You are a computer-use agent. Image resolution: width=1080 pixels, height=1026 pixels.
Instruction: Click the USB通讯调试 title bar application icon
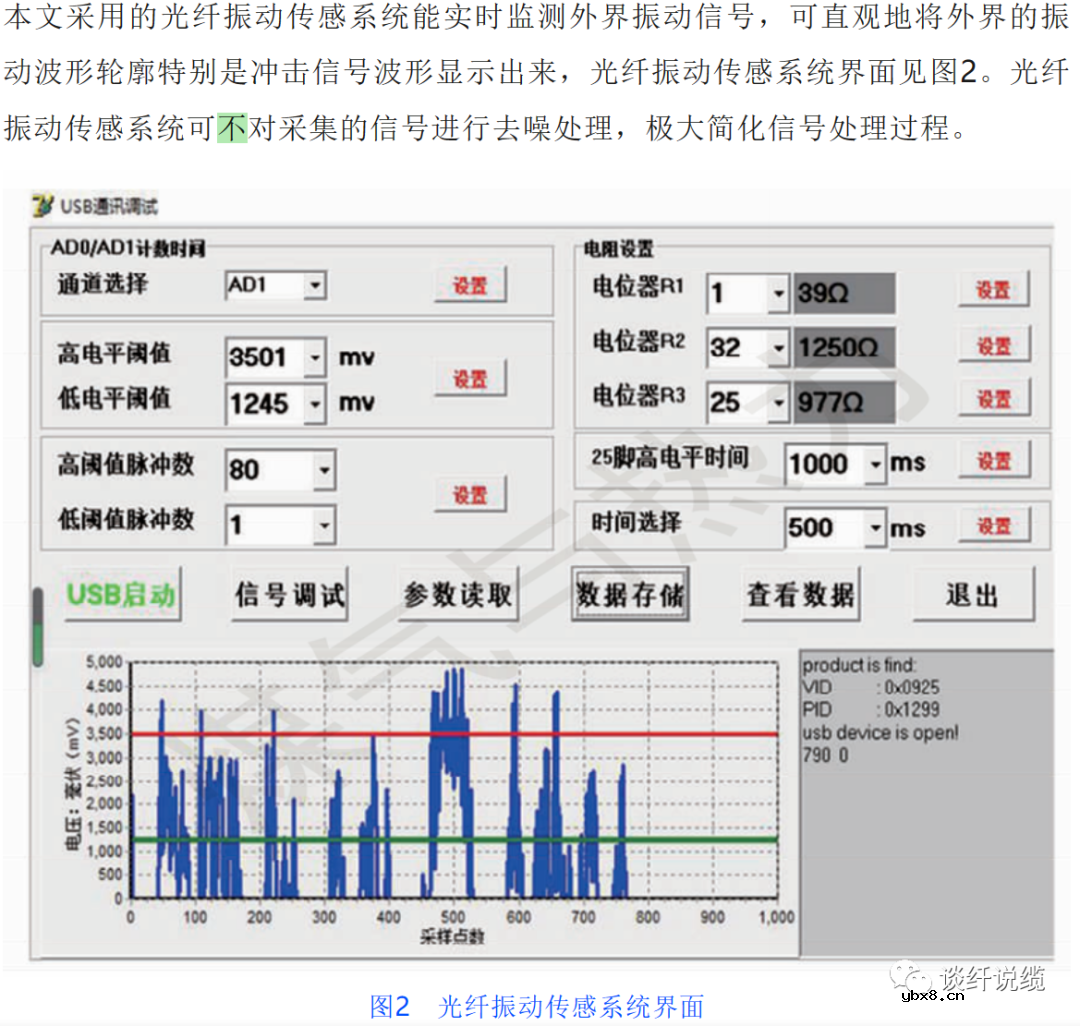[41, 203]
